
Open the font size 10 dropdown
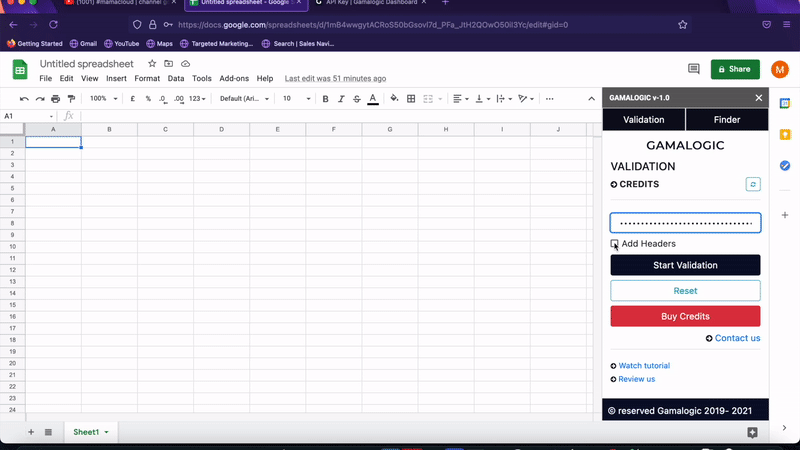[x=296, y=98]
